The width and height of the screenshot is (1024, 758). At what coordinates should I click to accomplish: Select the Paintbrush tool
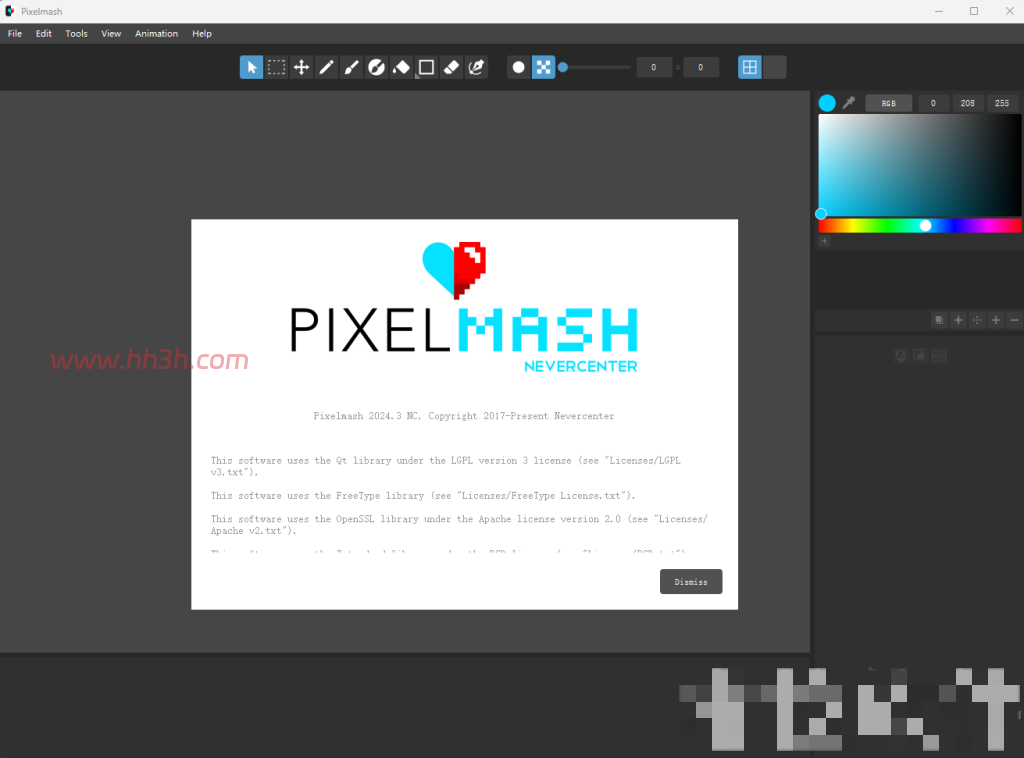(351, 67)
